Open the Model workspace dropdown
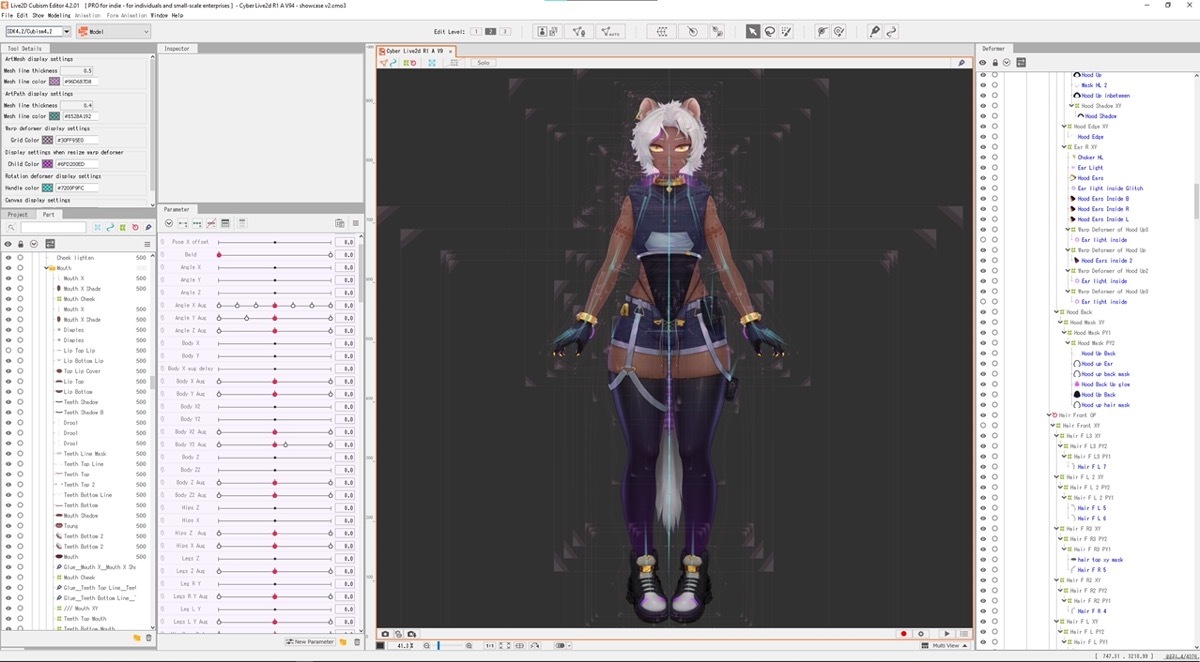Image resolution: width=1200 pixels, height=662 pixels. click(112, 32)
